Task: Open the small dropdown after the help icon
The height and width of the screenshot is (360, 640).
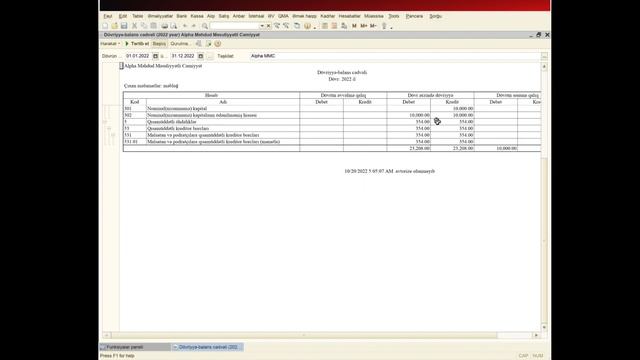Action: [315, 27]
